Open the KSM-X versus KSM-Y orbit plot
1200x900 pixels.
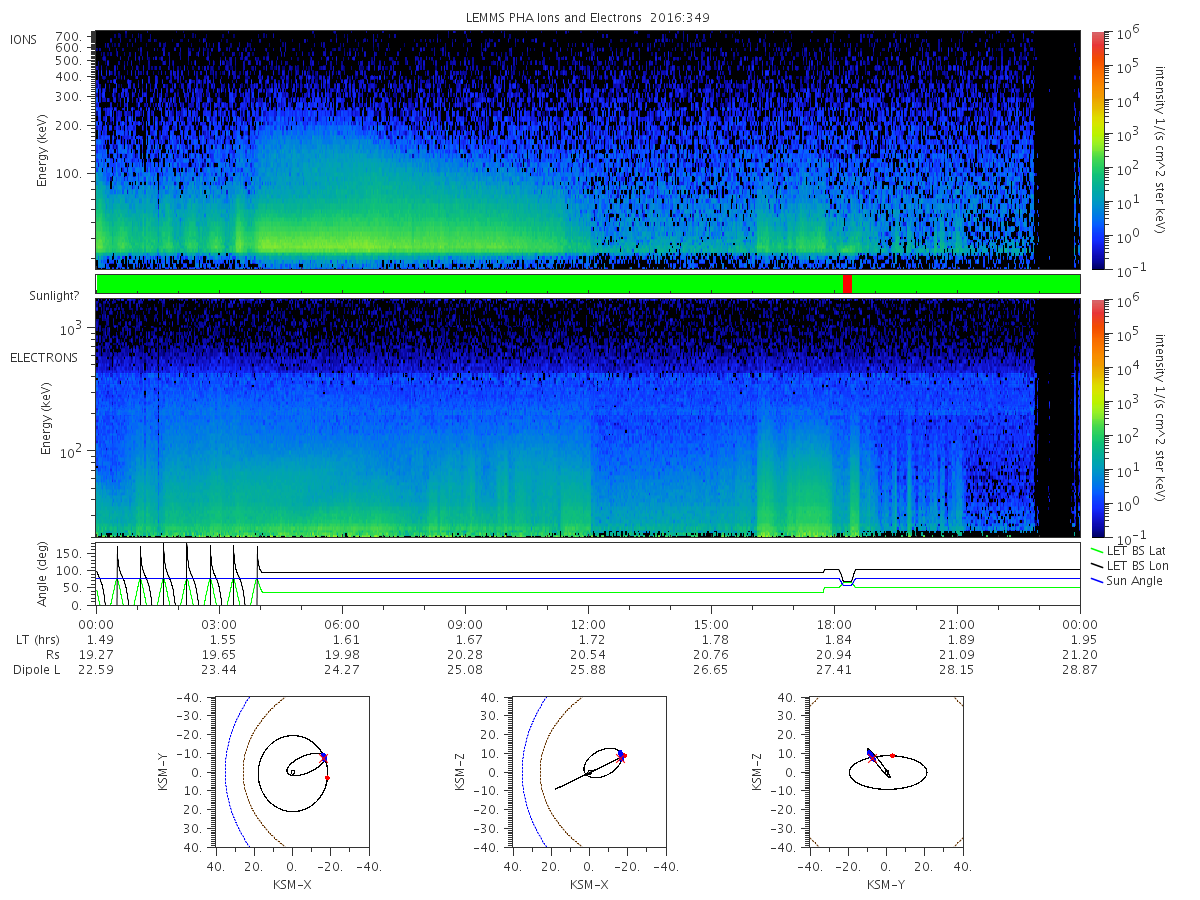pyautogui.click(x=291, y=772)
